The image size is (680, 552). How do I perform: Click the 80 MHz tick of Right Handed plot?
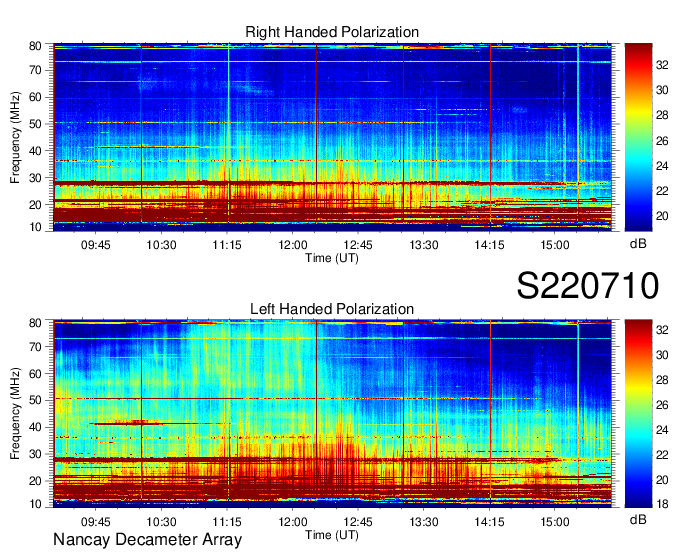pos(35,46)
